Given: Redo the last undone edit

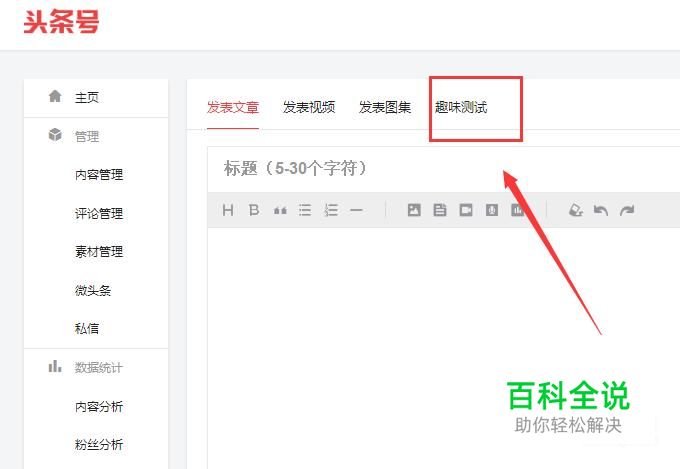Looking at the screenshot, I should point(627,211).
